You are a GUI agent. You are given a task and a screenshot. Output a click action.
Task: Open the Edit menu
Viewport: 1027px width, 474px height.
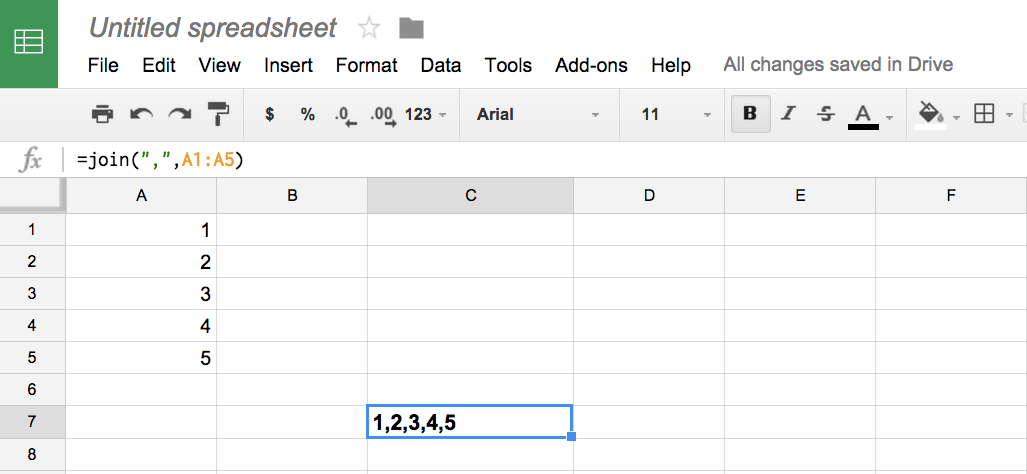coord(159,65)
